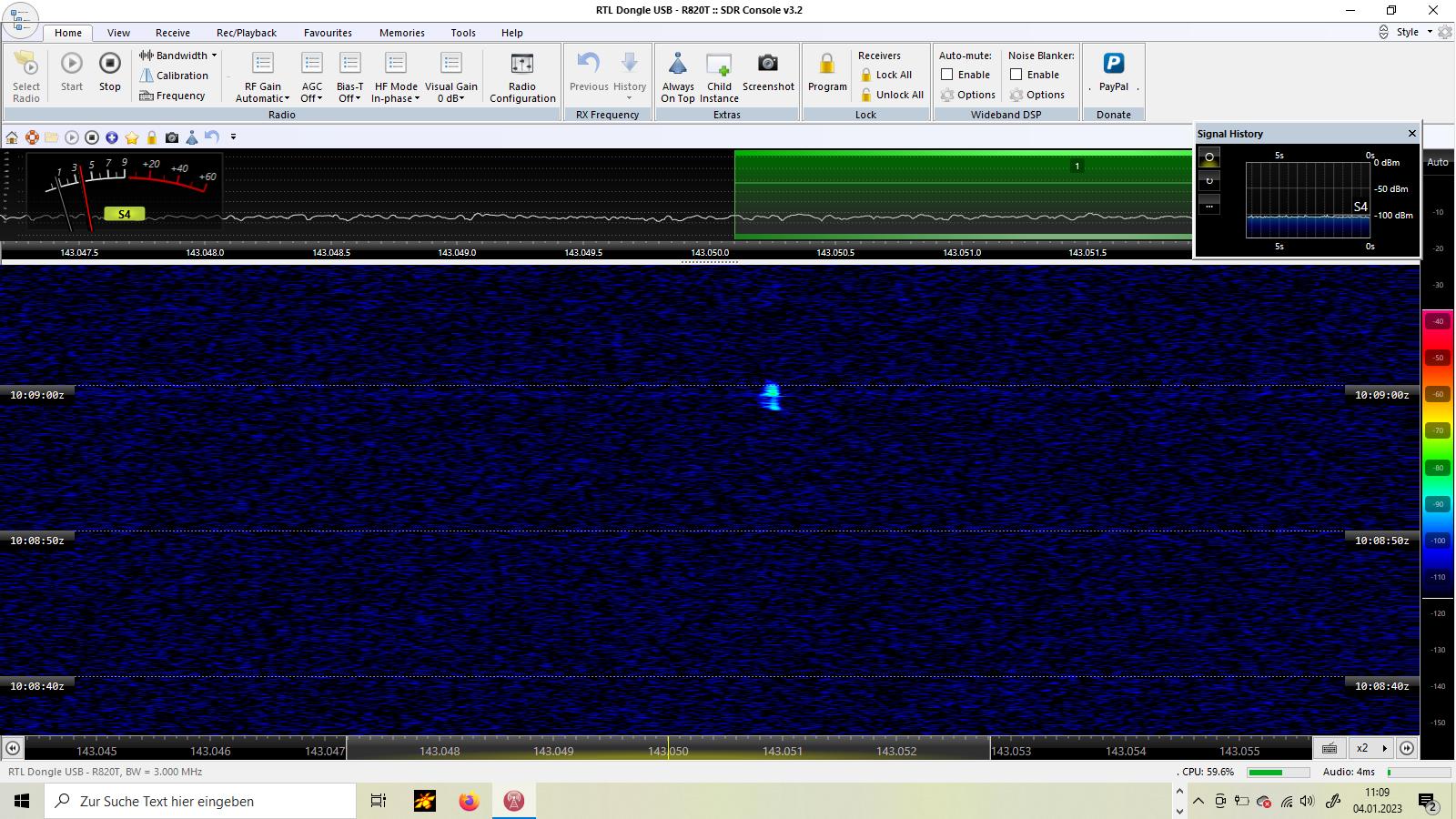Expand the History dropdown arrow
This screenshot has width=1456, height=819.
pyautogui.click(x=629, y=97)
